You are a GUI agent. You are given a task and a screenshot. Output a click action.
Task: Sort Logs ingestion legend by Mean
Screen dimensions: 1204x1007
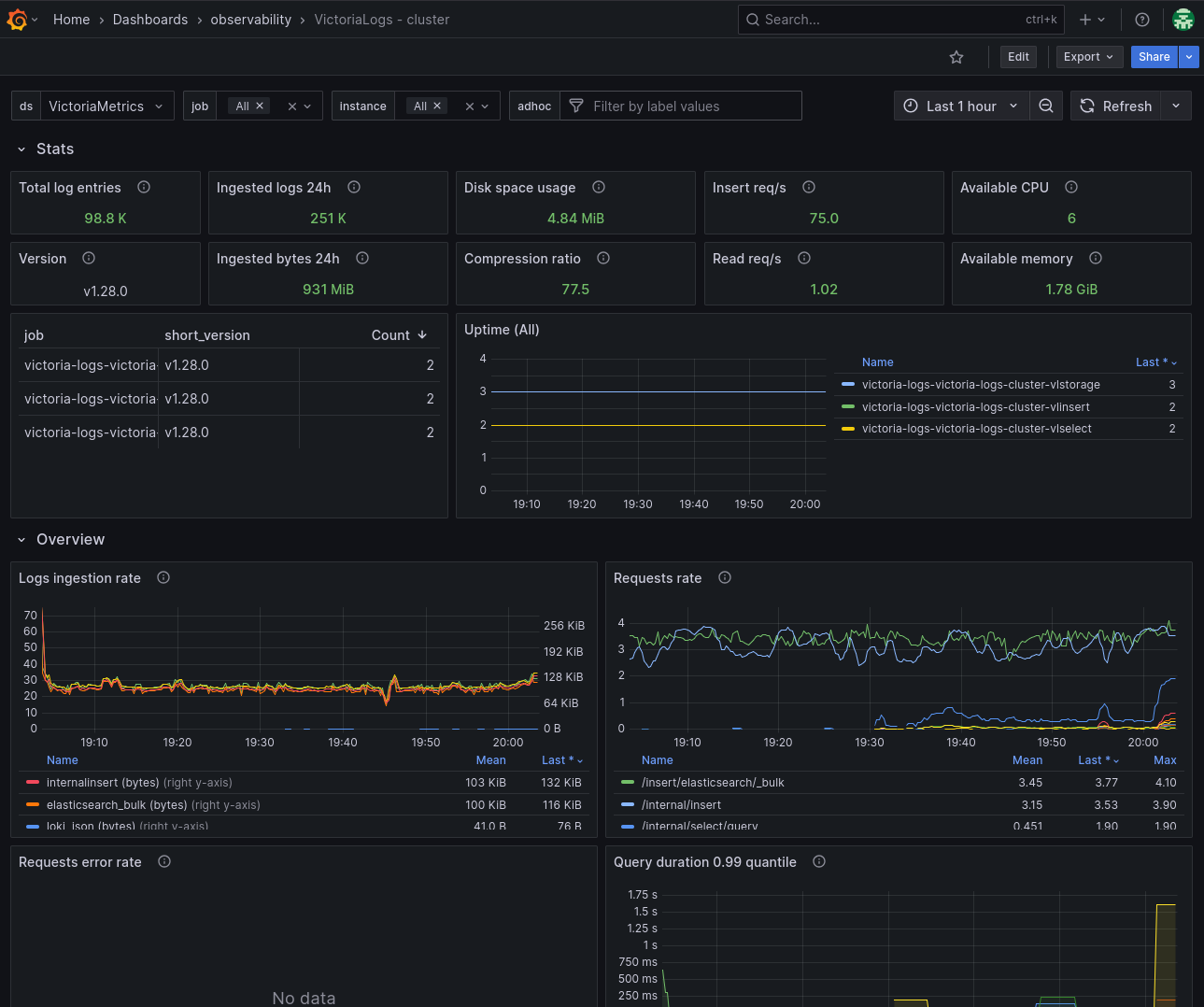pyautogui.click(x=490, y=759)
